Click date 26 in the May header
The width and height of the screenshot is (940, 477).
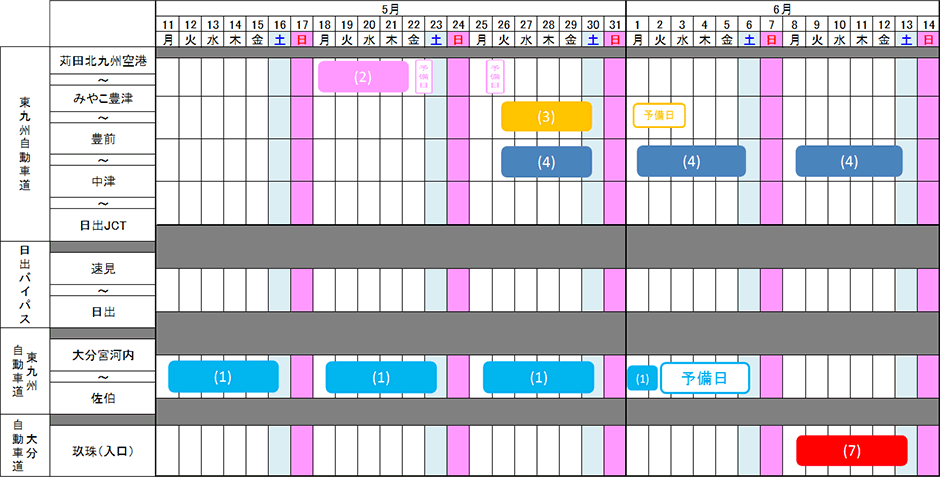(504, 25)
